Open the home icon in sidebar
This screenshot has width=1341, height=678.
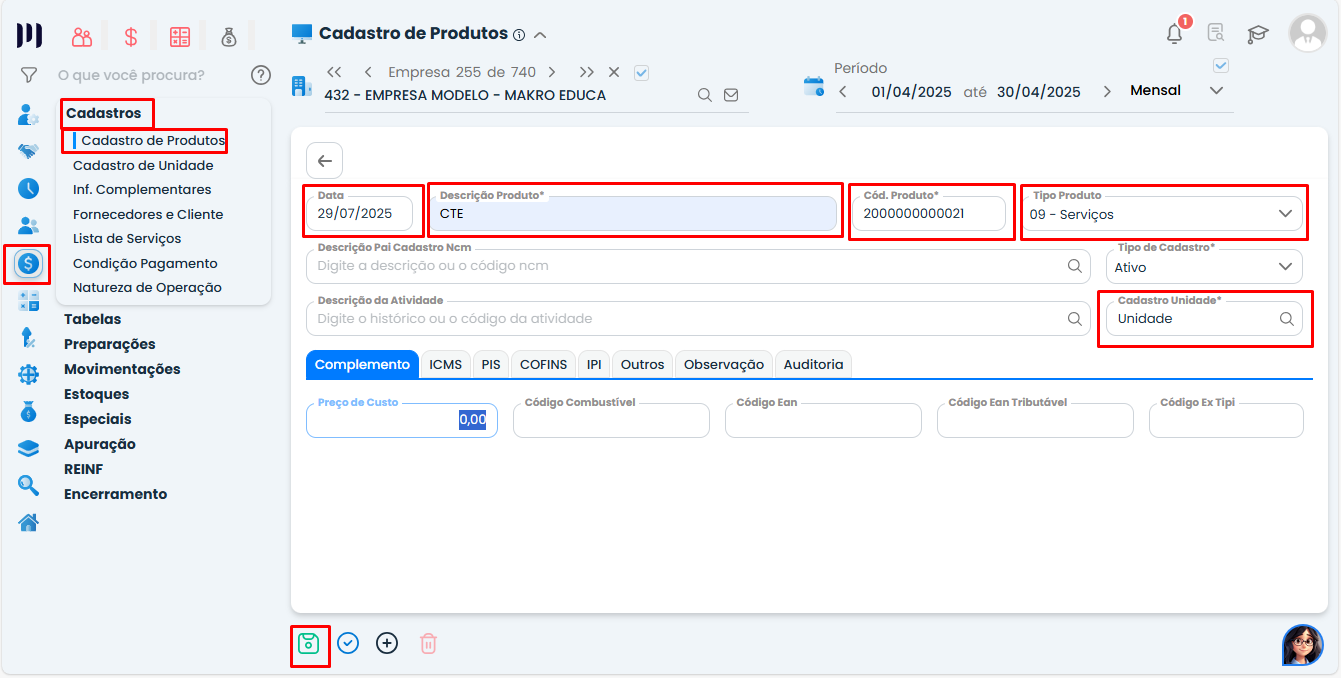tap(28, 522)
